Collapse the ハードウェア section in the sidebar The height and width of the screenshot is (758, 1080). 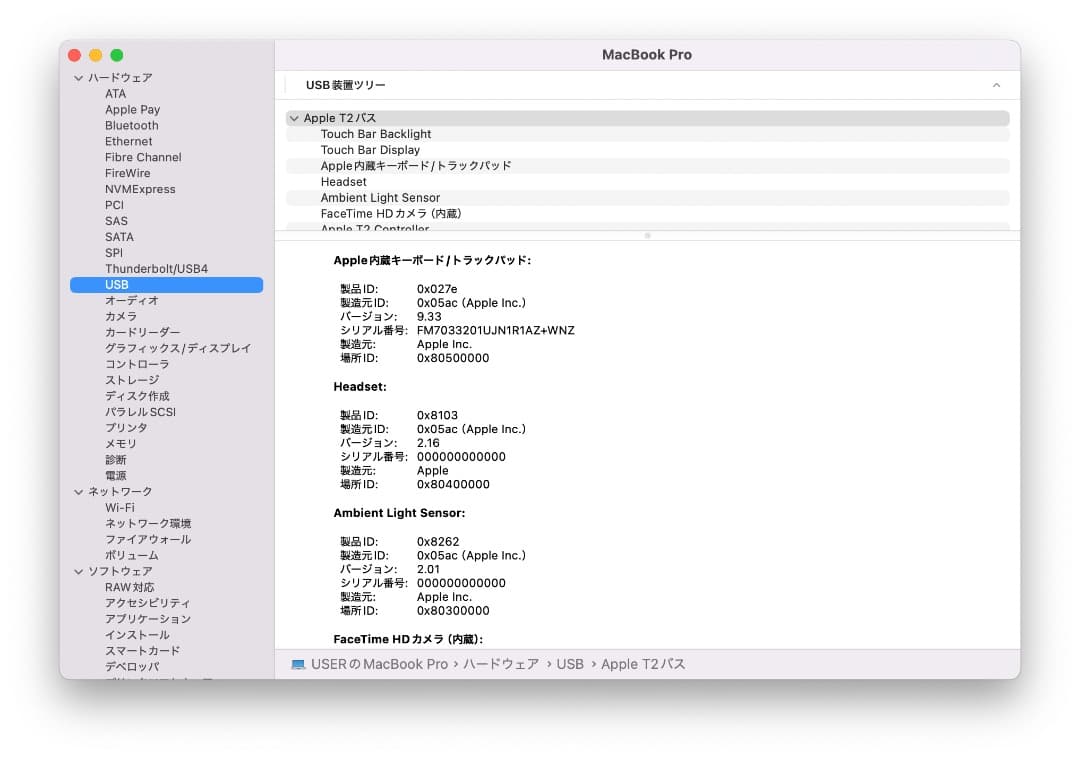pyautogui.click(x=77, y=77)
